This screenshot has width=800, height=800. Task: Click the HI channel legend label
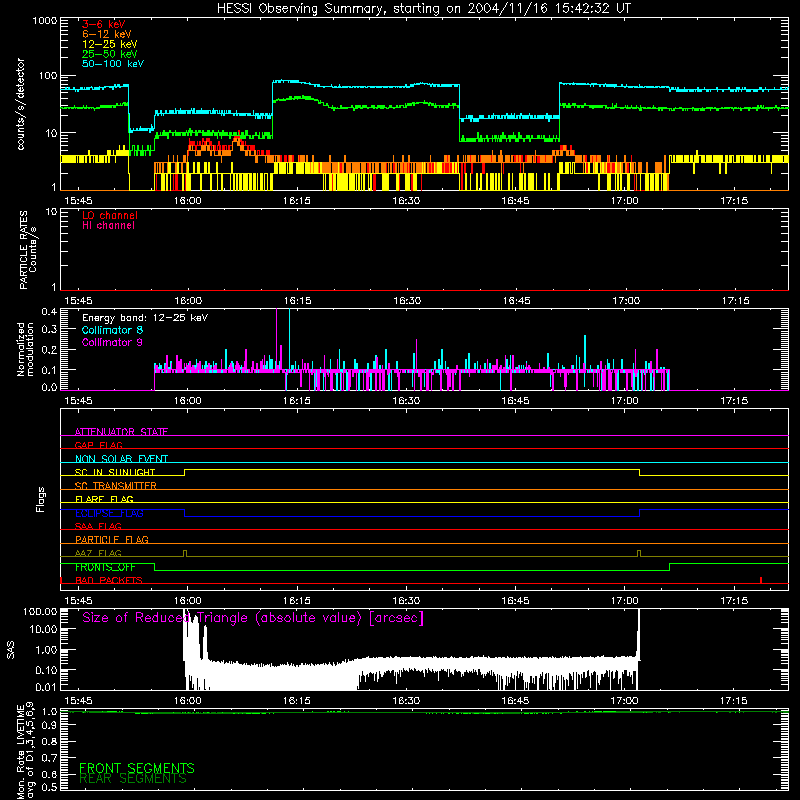(x=108, y=225)
